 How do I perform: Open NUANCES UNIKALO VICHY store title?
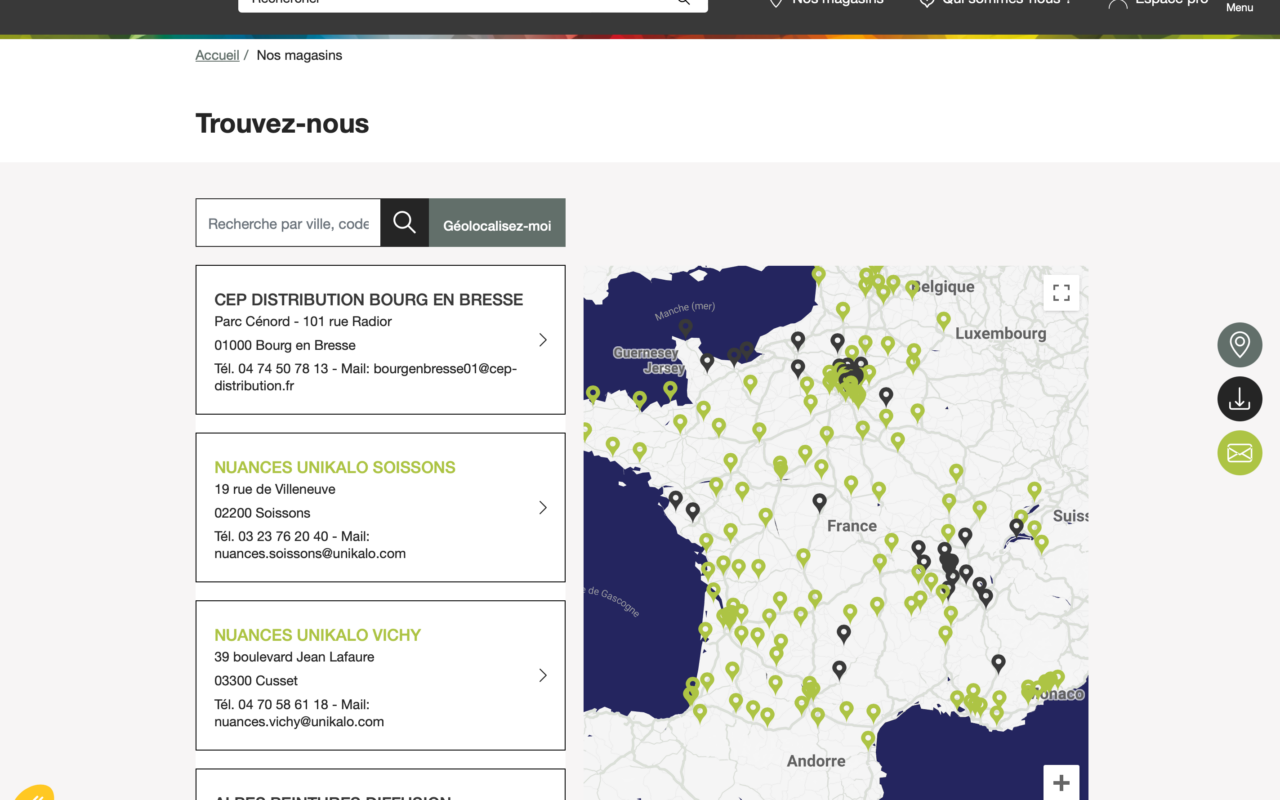(x=317, y=635)
